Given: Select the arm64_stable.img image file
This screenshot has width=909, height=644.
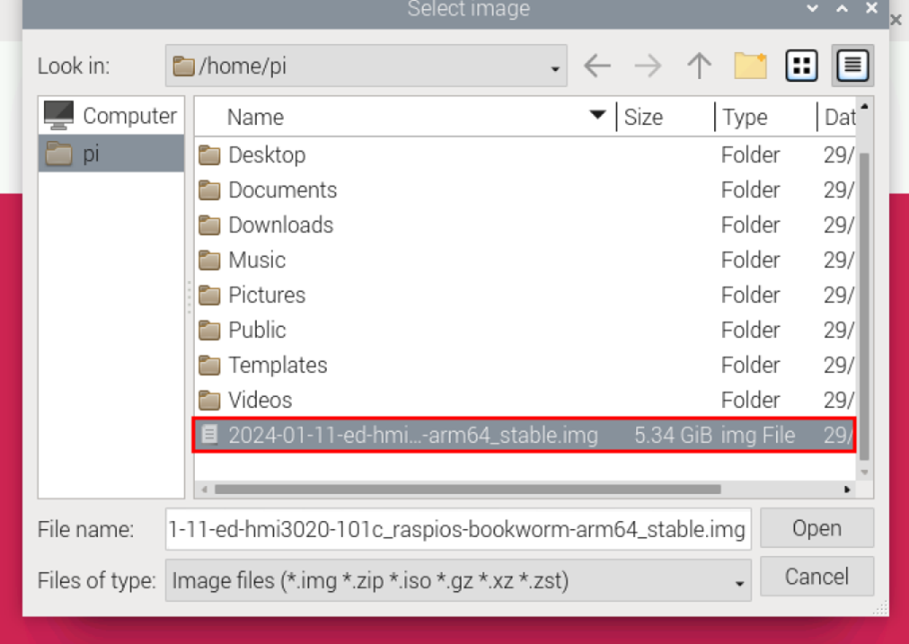Looking at the screenshot, I should tap(412, 435).
